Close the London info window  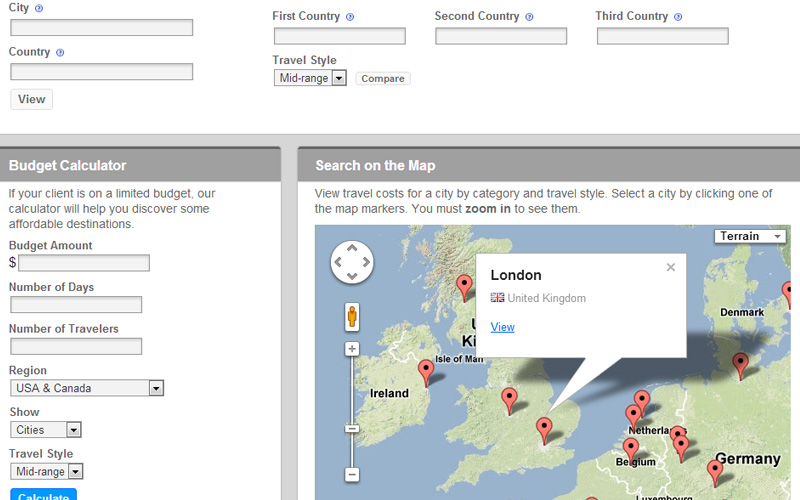coord(670,267)
